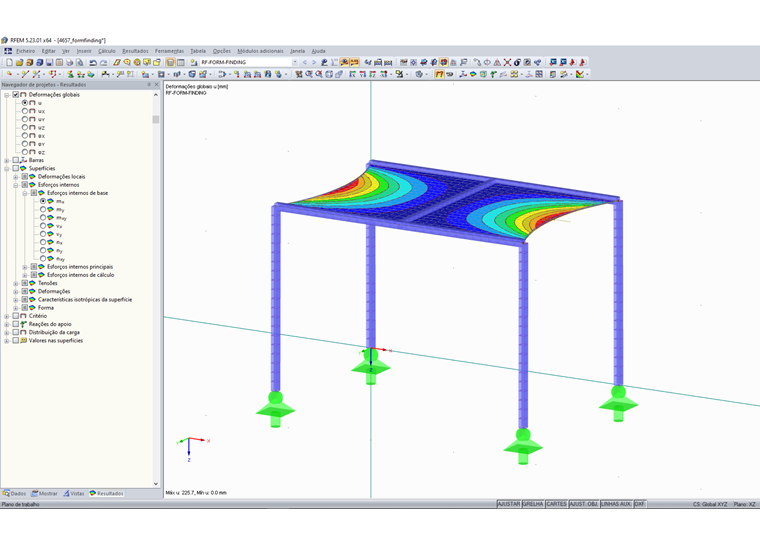This screenshot has height=545, width=760.
Task: Click the first PDF export icon
Action: (572, 62)
